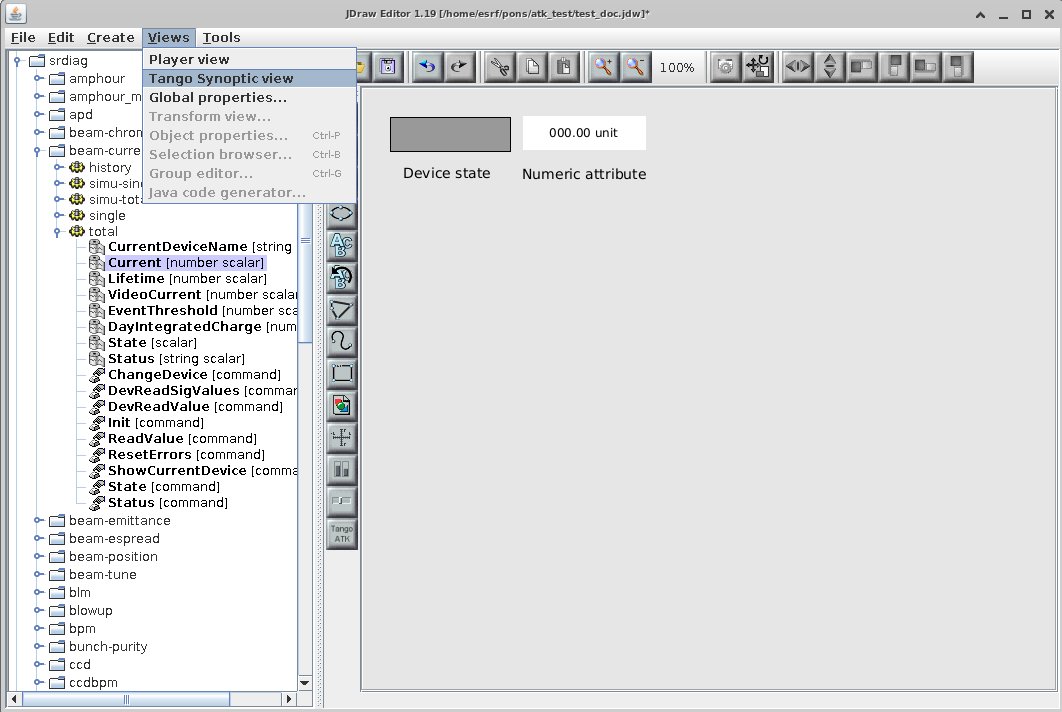Viewport: 1062px width, 712px height.
Task: Click the third align icon after the vertical mirror icon
Action: (926, 66)
